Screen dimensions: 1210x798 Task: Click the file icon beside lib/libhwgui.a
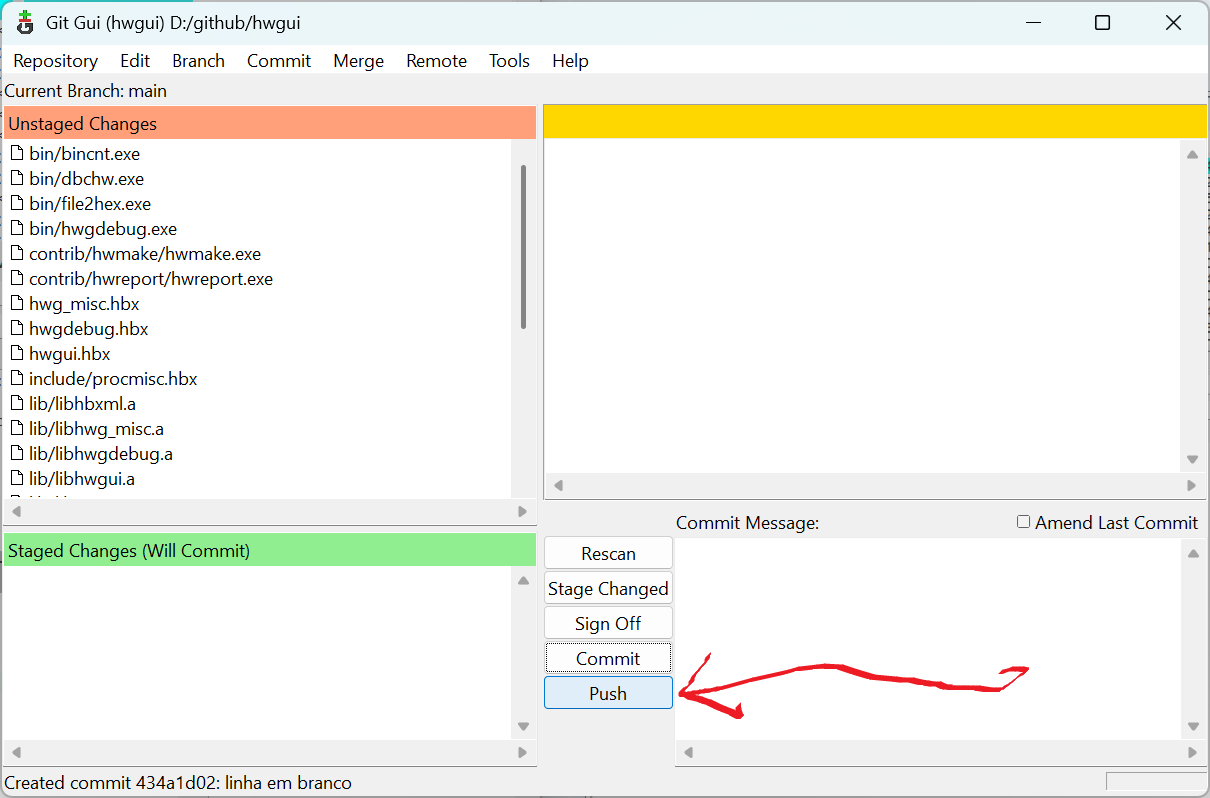[17, 479]
